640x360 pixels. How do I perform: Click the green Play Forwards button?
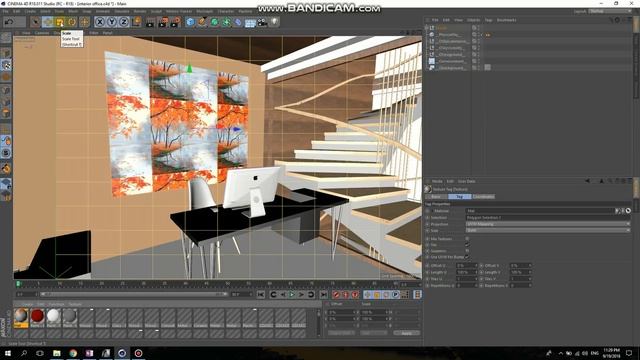click(x=292, y=295)
